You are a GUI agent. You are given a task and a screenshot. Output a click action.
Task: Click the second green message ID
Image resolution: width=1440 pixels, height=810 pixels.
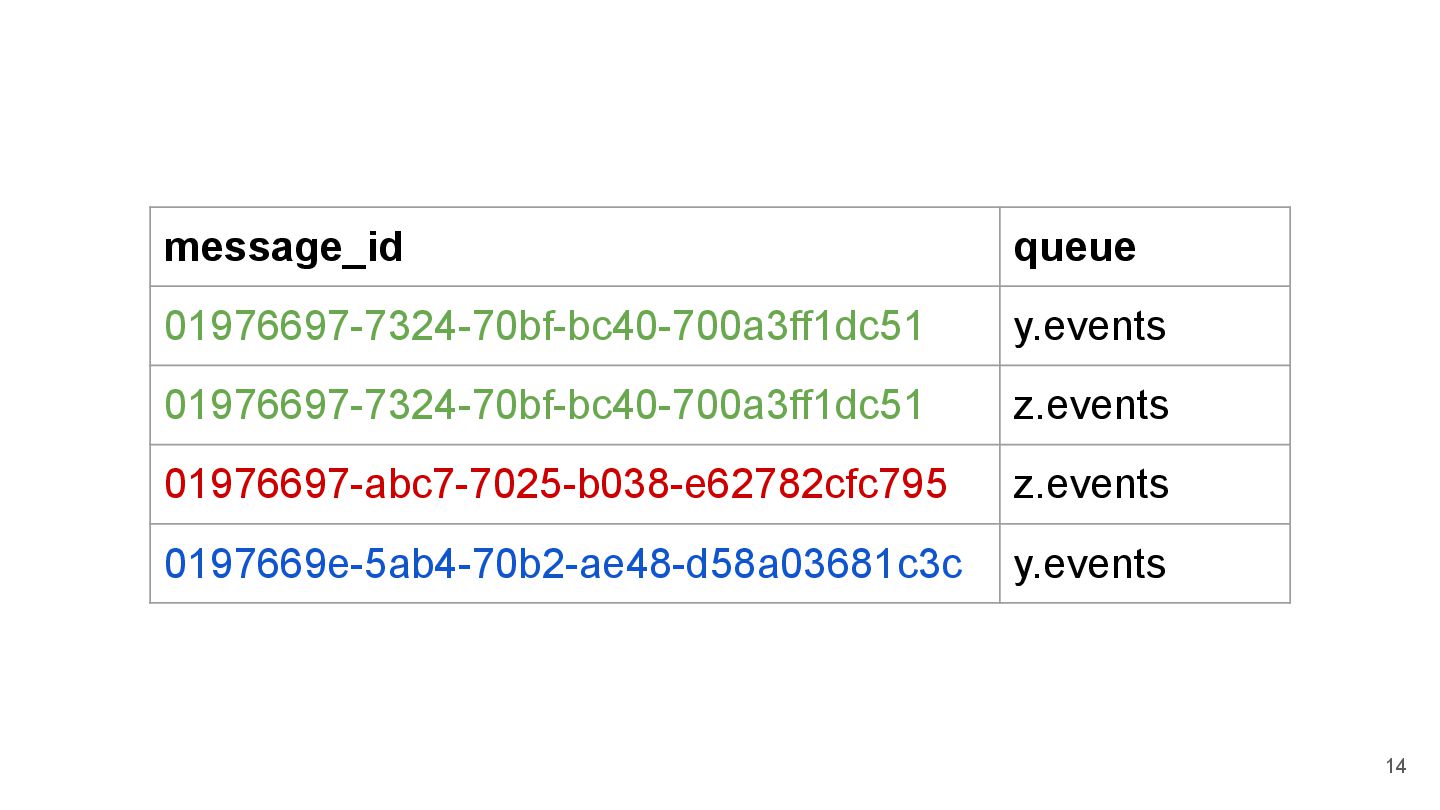pyautogui.click(x=543, y=405)
